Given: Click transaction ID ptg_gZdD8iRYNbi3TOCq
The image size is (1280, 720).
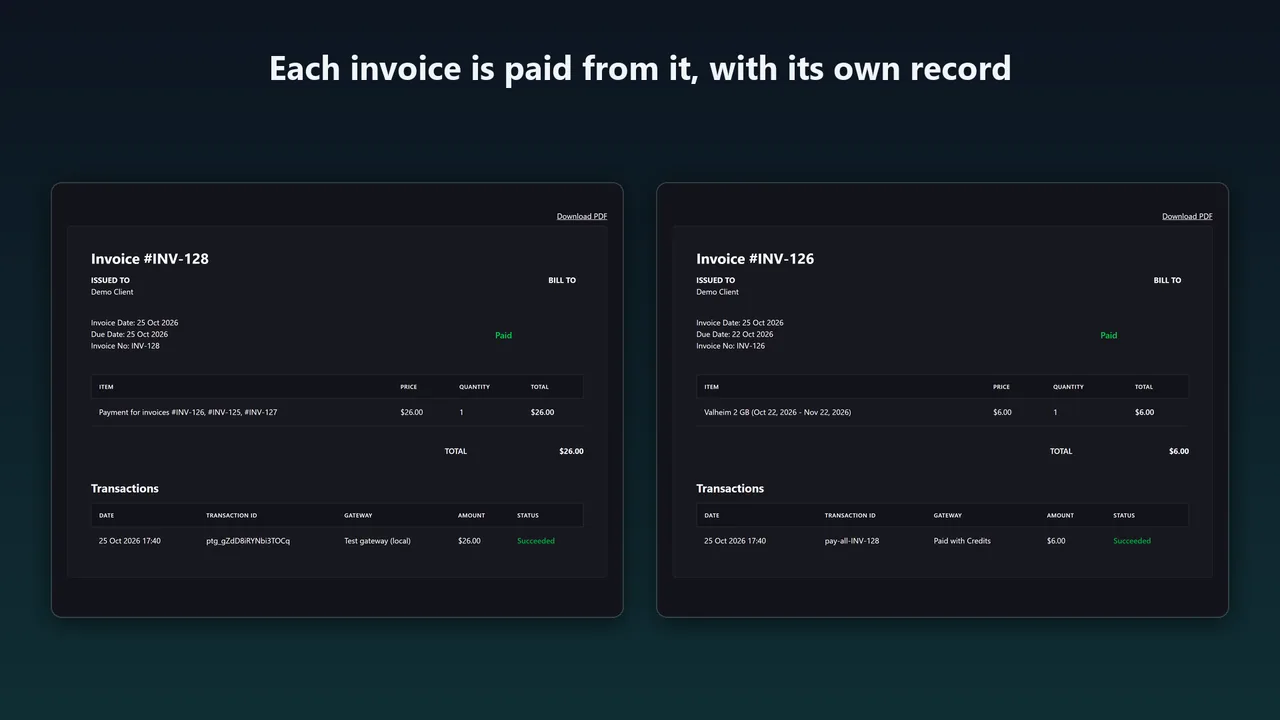Looking at the screenshot, I should (248, 541).
